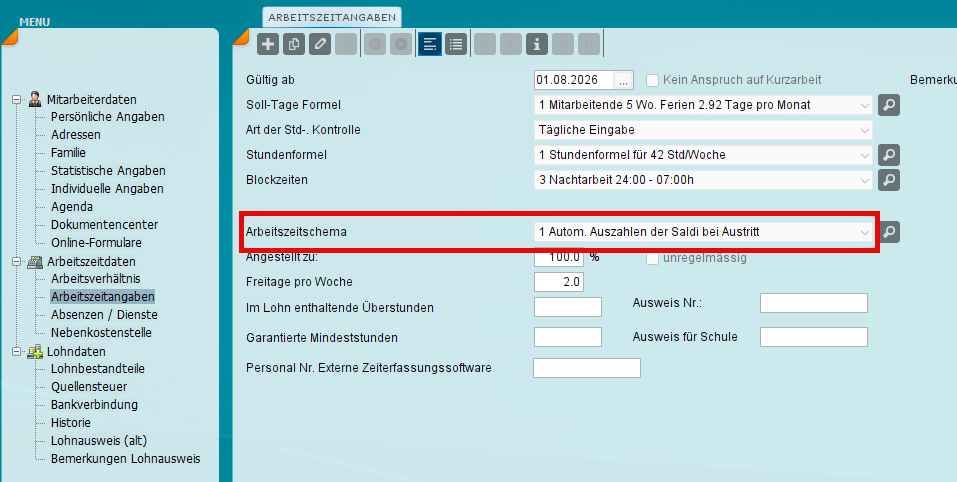This screenshot has height=482, width=957.
Task: Open magnifier lookup next to Stundenformel
Action: coord(889,155)
